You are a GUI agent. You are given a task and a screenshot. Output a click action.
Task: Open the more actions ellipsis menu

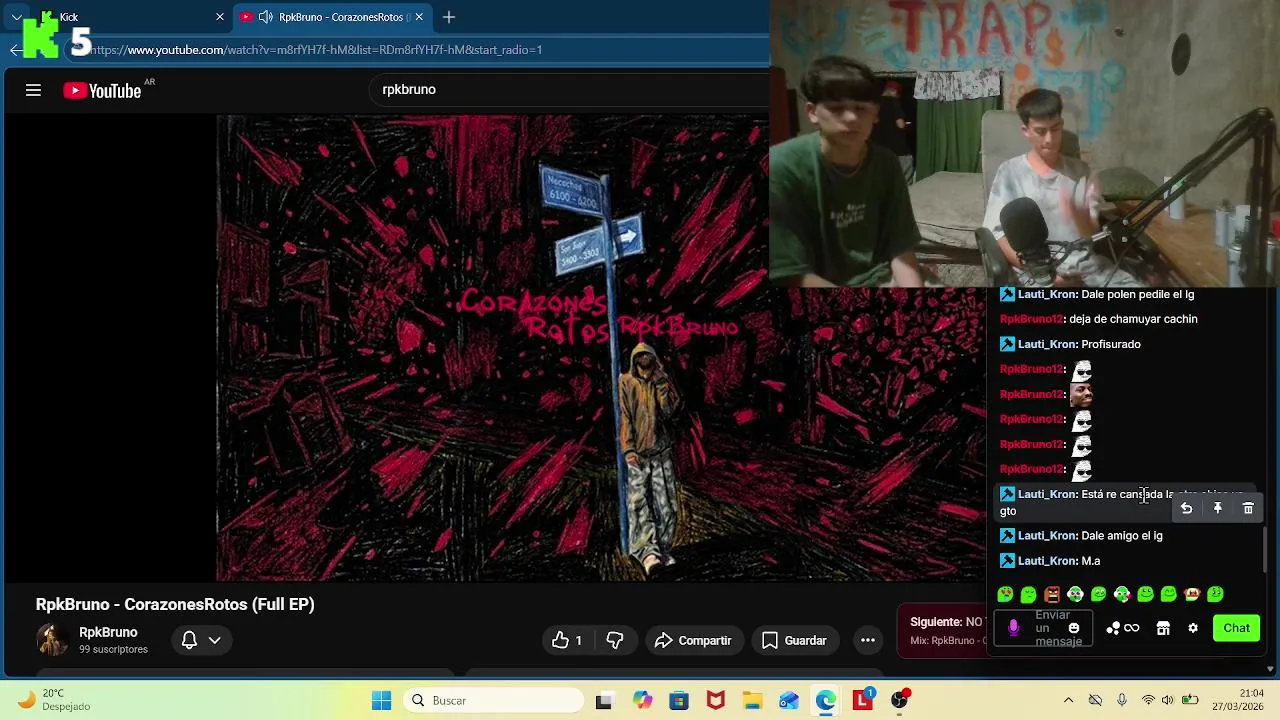click(x=868, y=640)
